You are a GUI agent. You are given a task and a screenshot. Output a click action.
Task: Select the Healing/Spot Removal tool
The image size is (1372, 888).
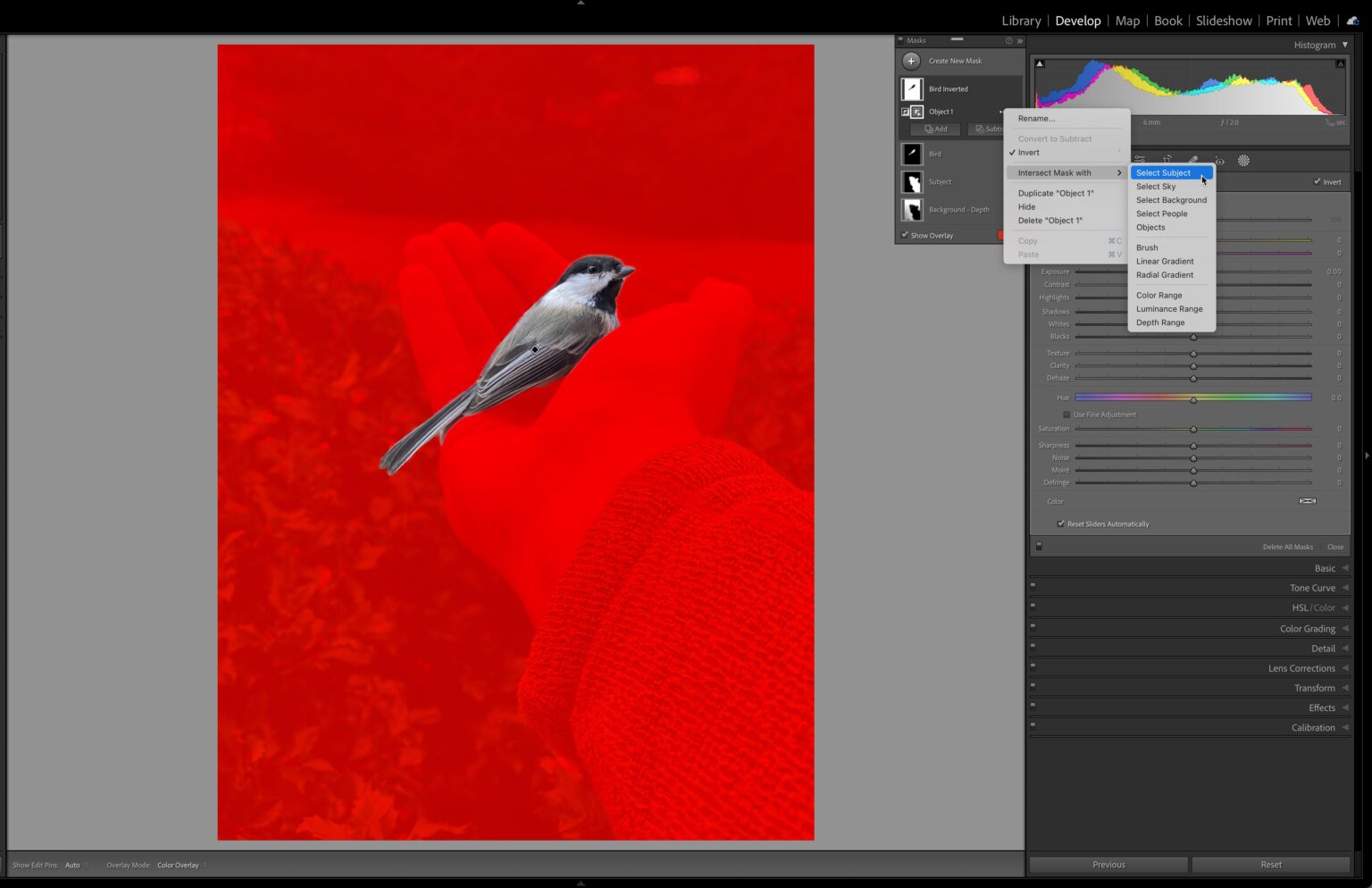[1194, 160]
